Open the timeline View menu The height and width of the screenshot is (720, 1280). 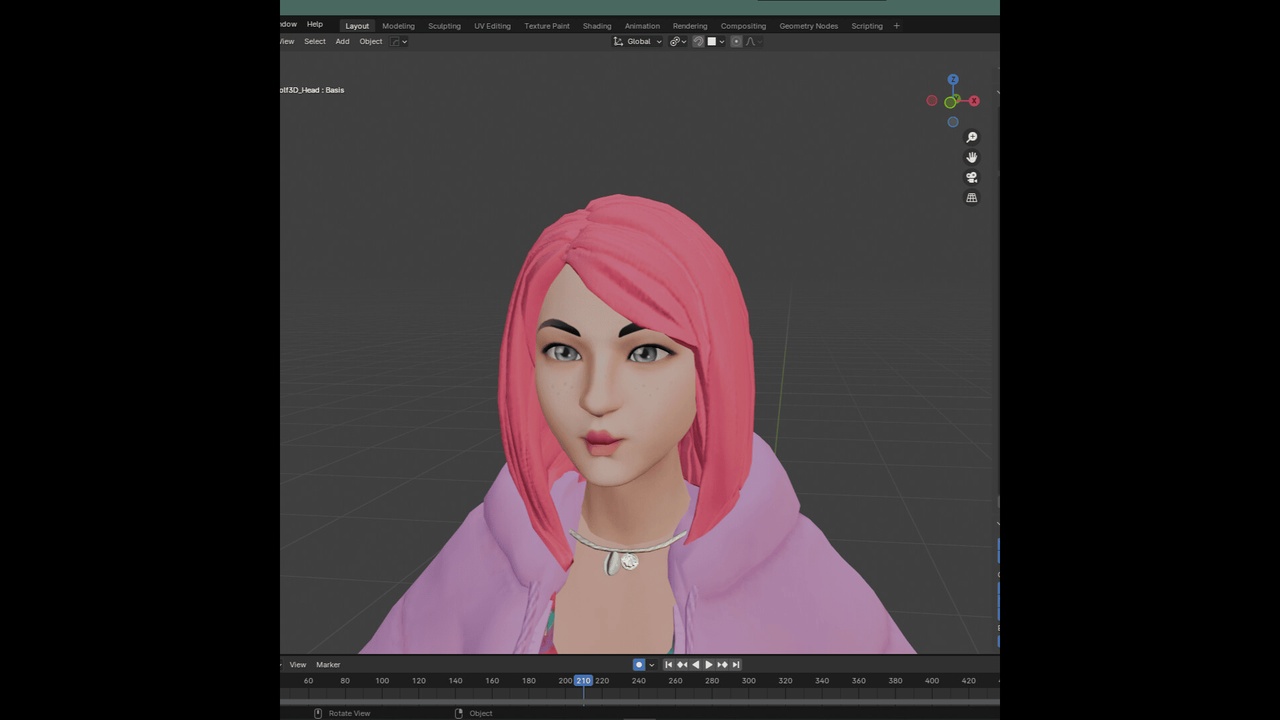click(x=298, y=665)
